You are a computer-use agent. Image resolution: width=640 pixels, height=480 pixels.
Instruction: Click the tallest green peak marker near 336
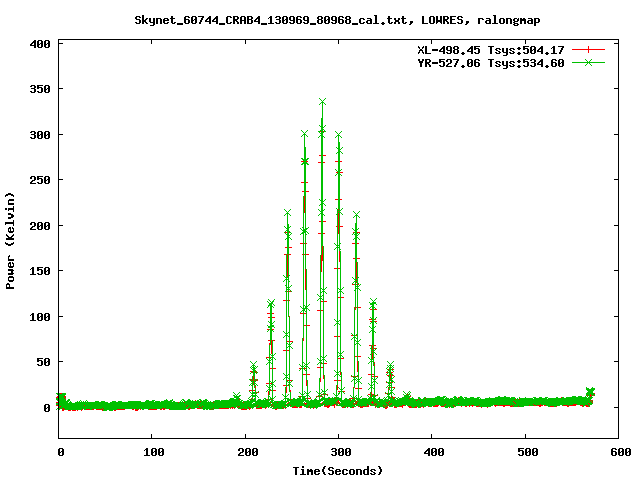point(322,102)
